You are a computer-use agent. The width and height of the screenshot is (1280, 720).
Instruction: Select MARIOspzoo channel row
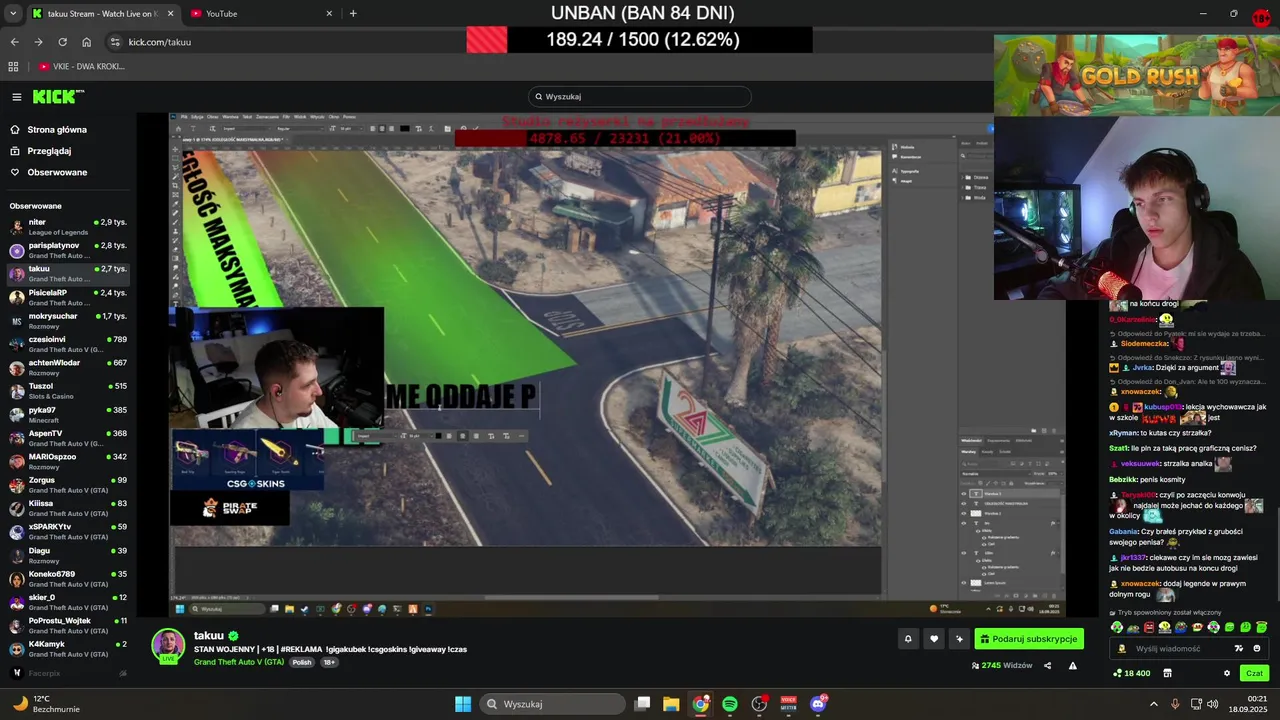(68, 461)
